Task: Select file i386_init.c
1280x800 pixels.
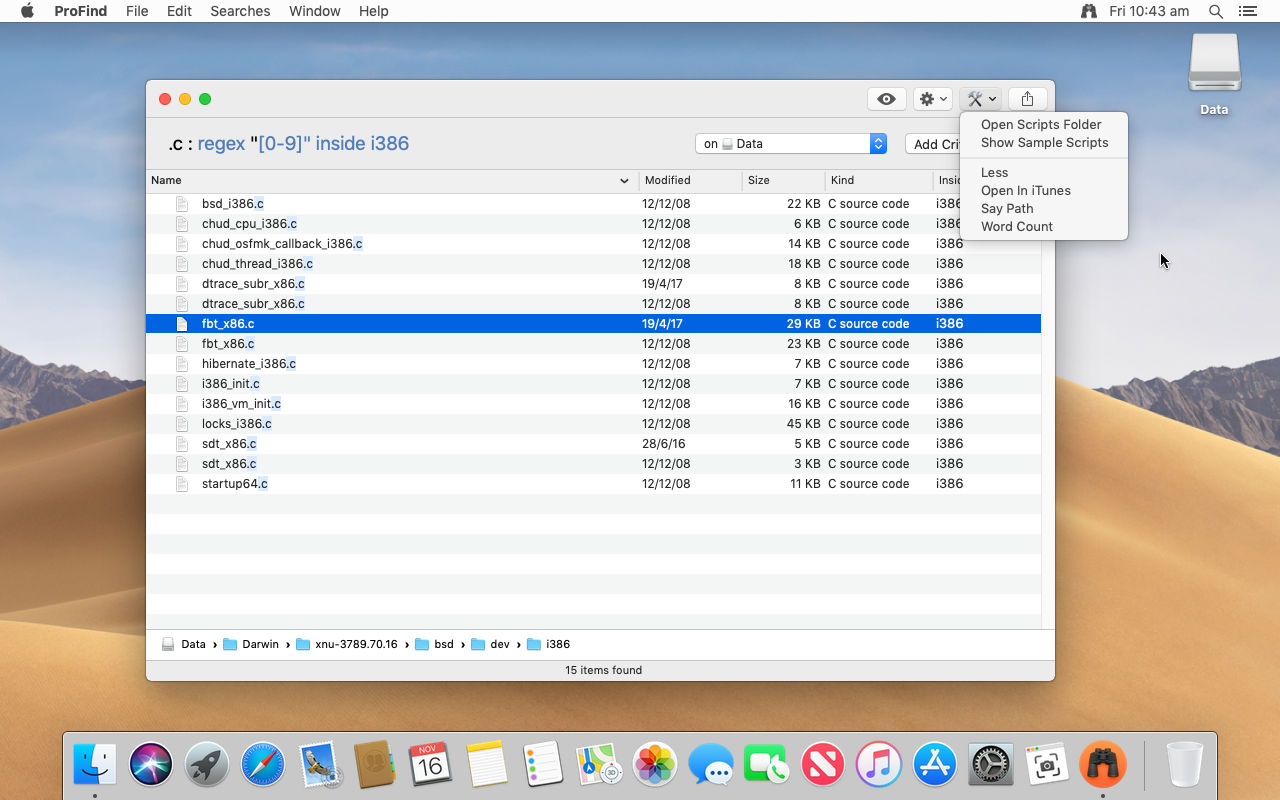Action: point(593,383)
